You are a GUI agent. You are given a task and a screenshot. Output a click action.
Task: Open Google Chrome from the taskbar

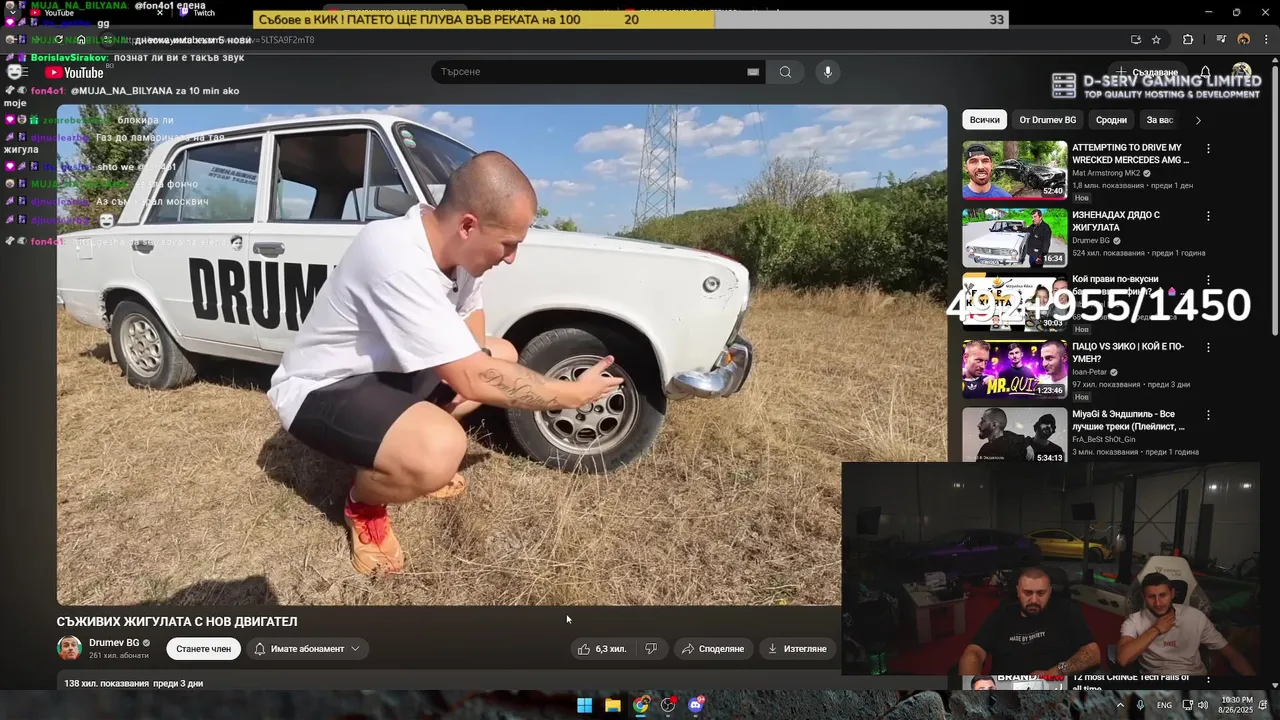click(640, 705)
